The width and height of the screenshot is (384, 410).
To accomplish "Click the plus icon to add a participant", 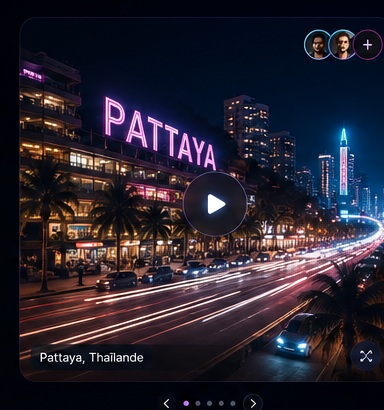I will point(367,45).
